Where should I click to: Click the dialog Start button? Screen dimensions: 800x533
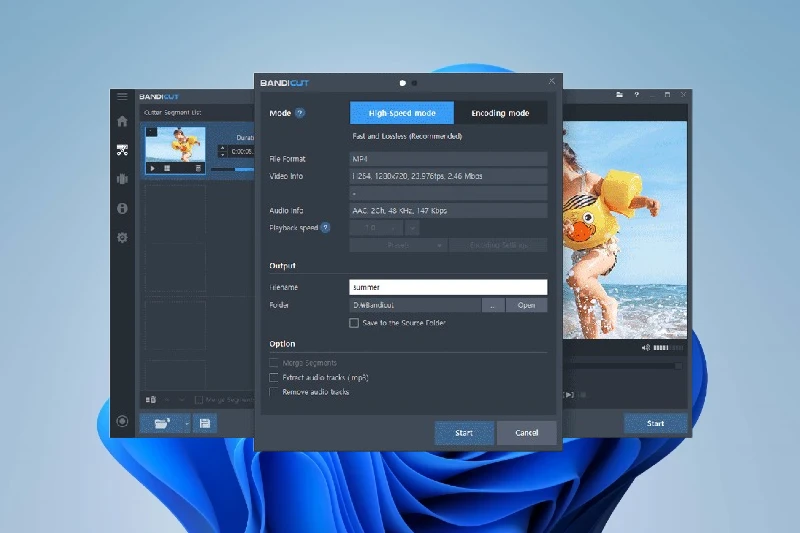pos(464,433)
